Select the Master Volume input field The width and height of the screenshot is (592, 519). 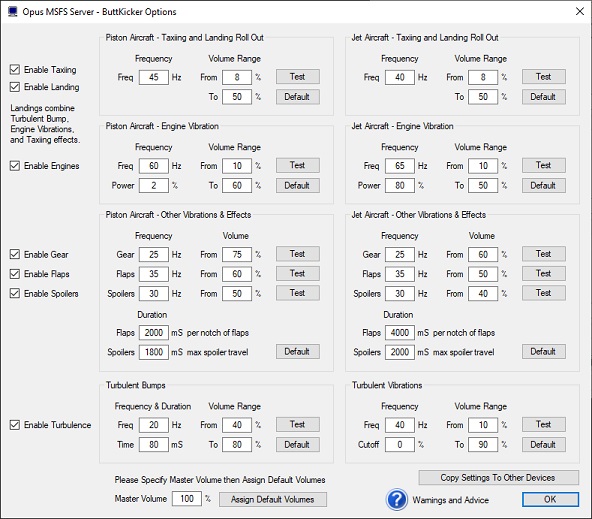187,499
